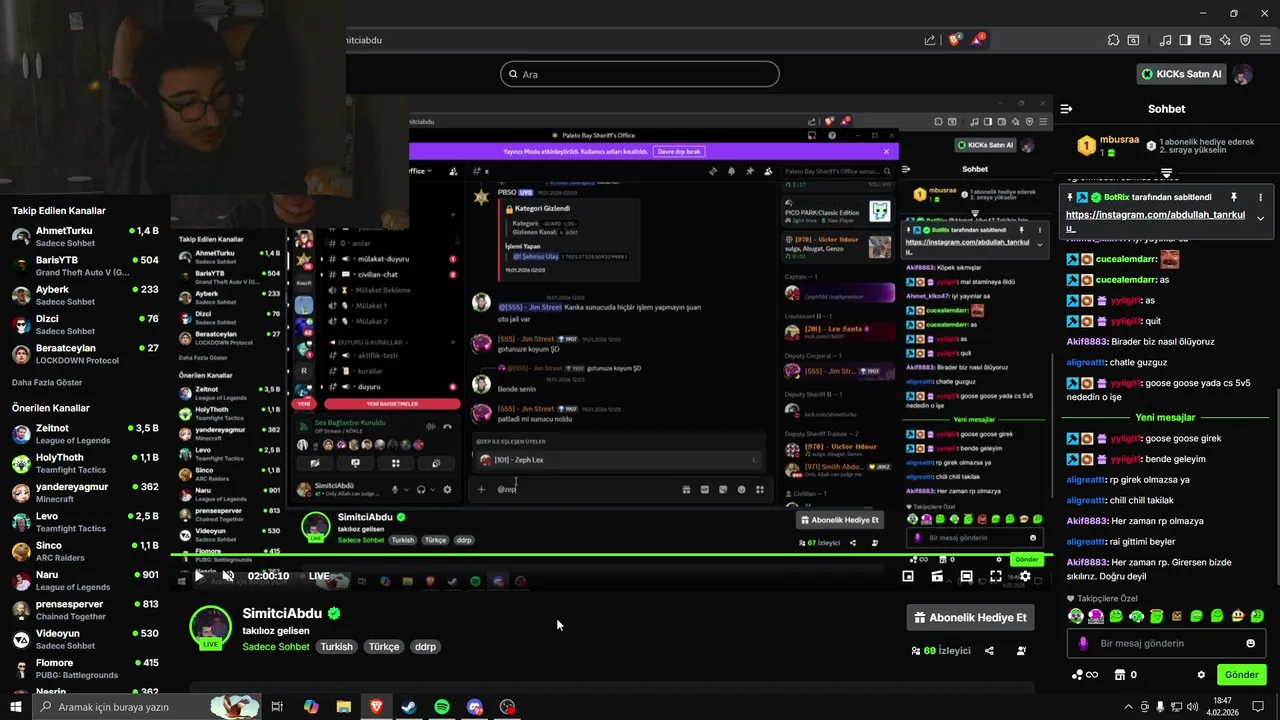Click the Brave Shields icon

[x=955, y=40]
